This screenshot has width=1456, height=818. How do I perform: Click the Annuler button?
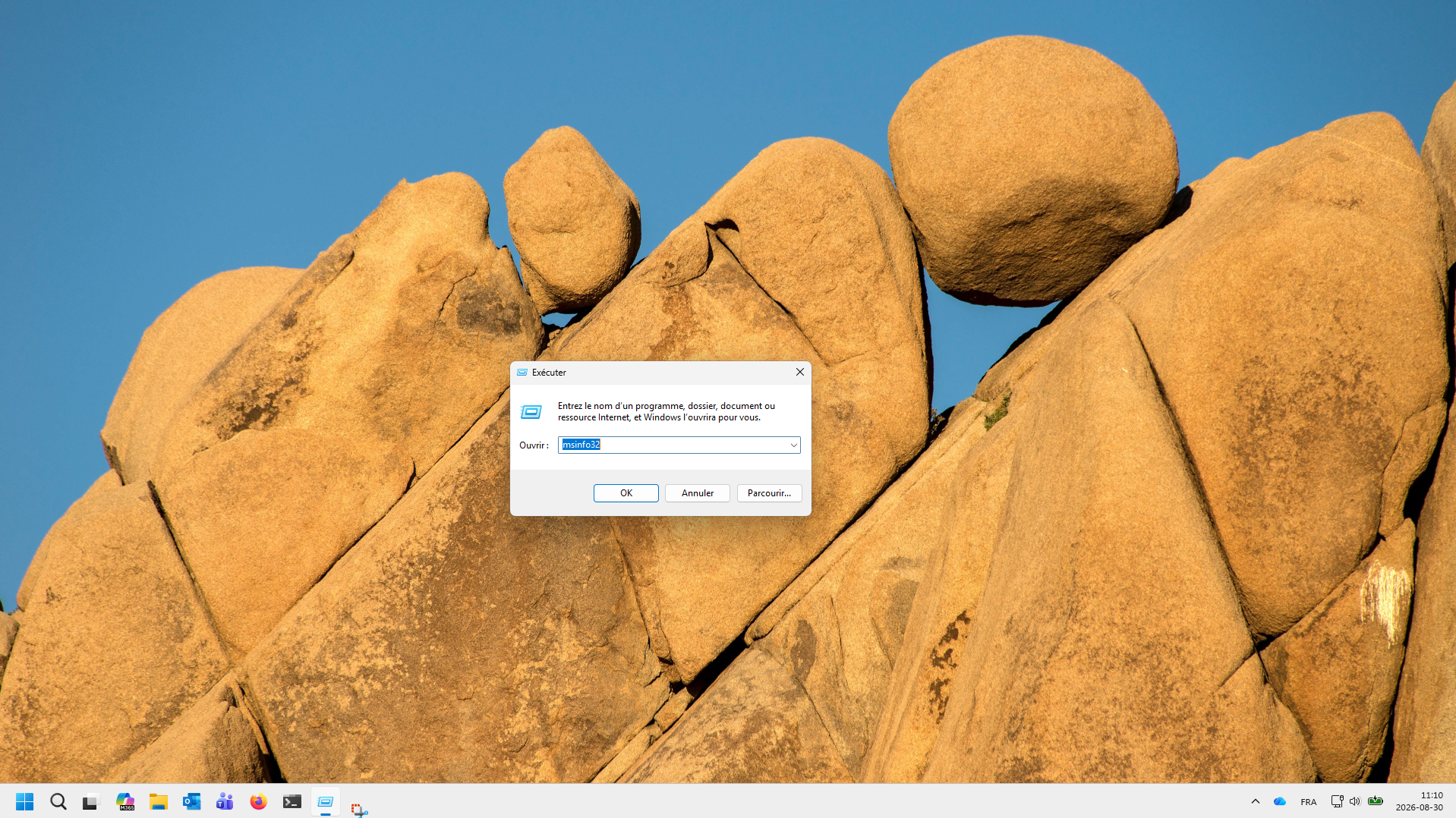tap(698, 493)
